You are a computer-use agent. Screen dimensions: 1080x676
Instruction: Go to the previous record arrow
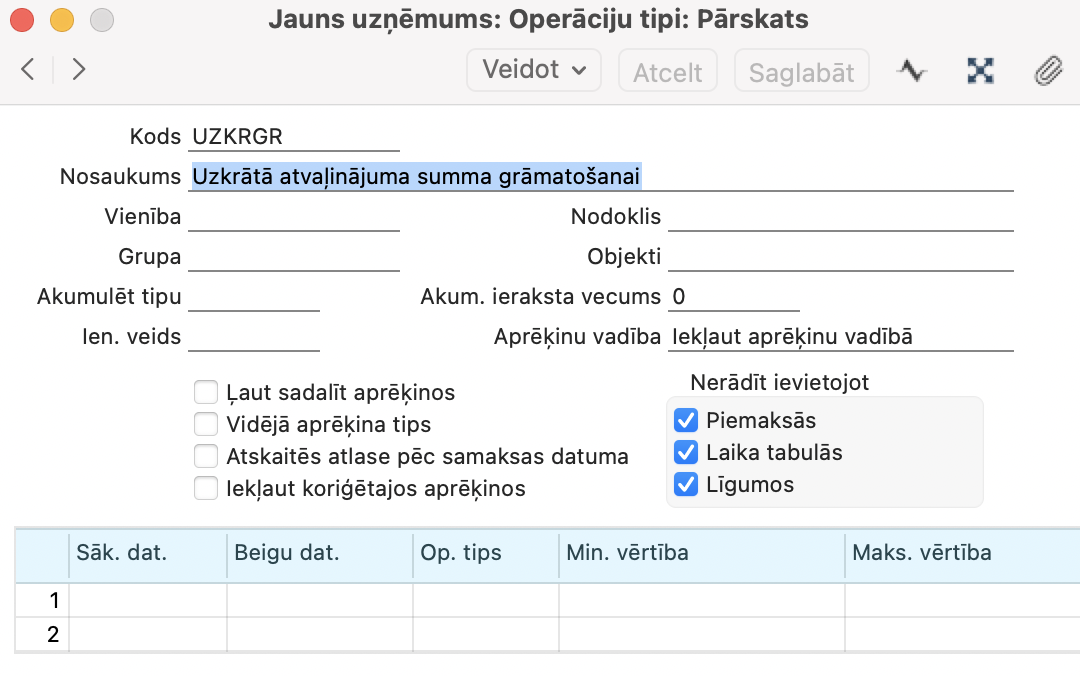click(x=28, y=69)
